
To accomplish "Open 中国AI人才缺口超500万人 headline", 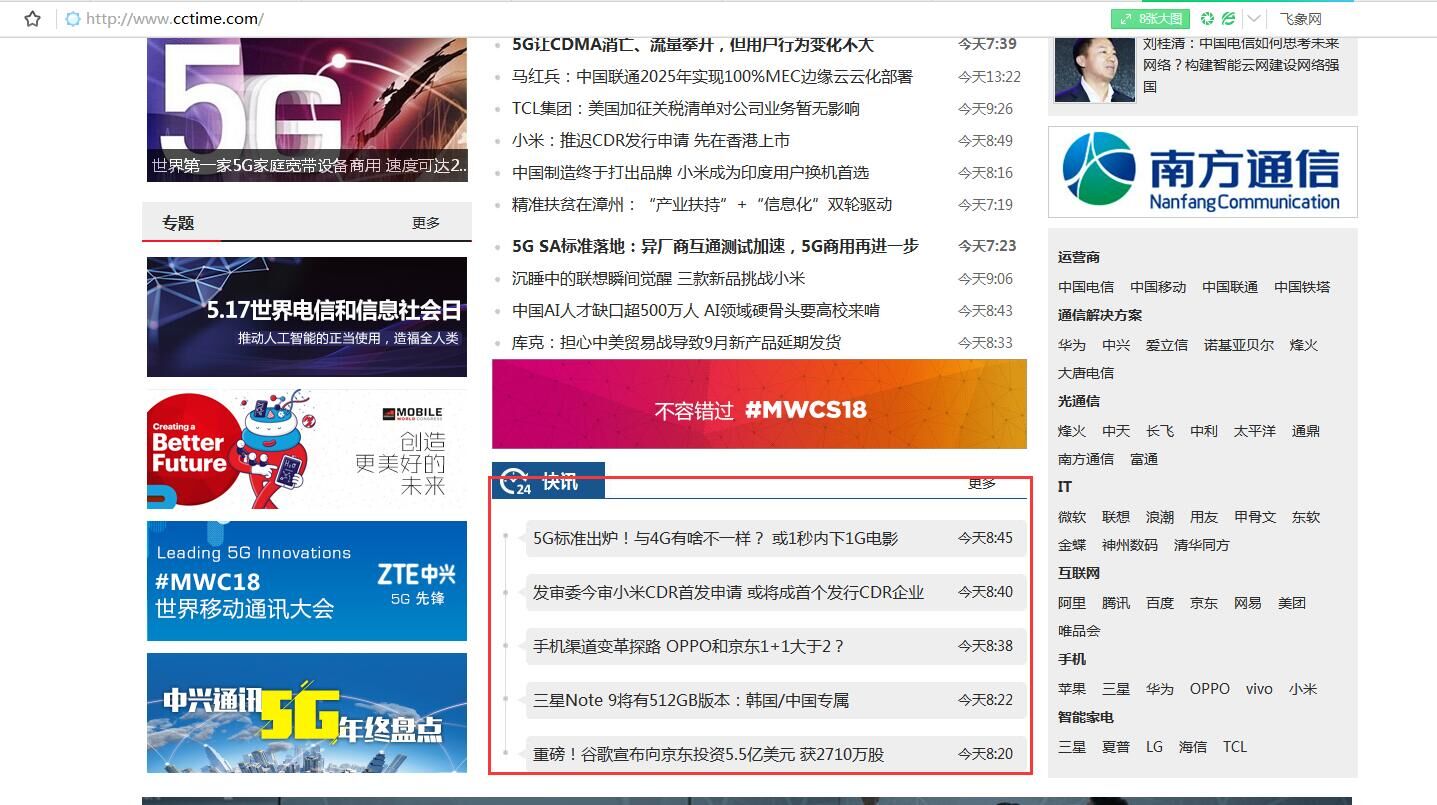I will (696, 310).
